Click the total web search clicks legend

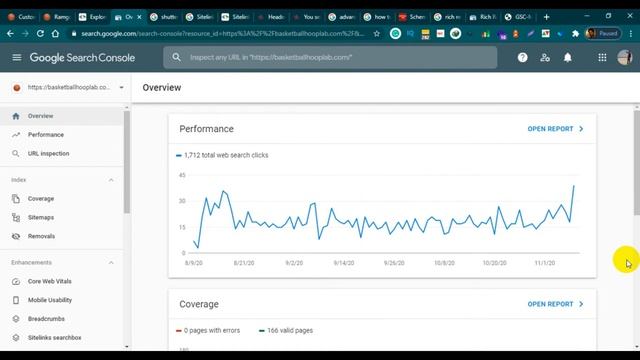coord(222,155)
